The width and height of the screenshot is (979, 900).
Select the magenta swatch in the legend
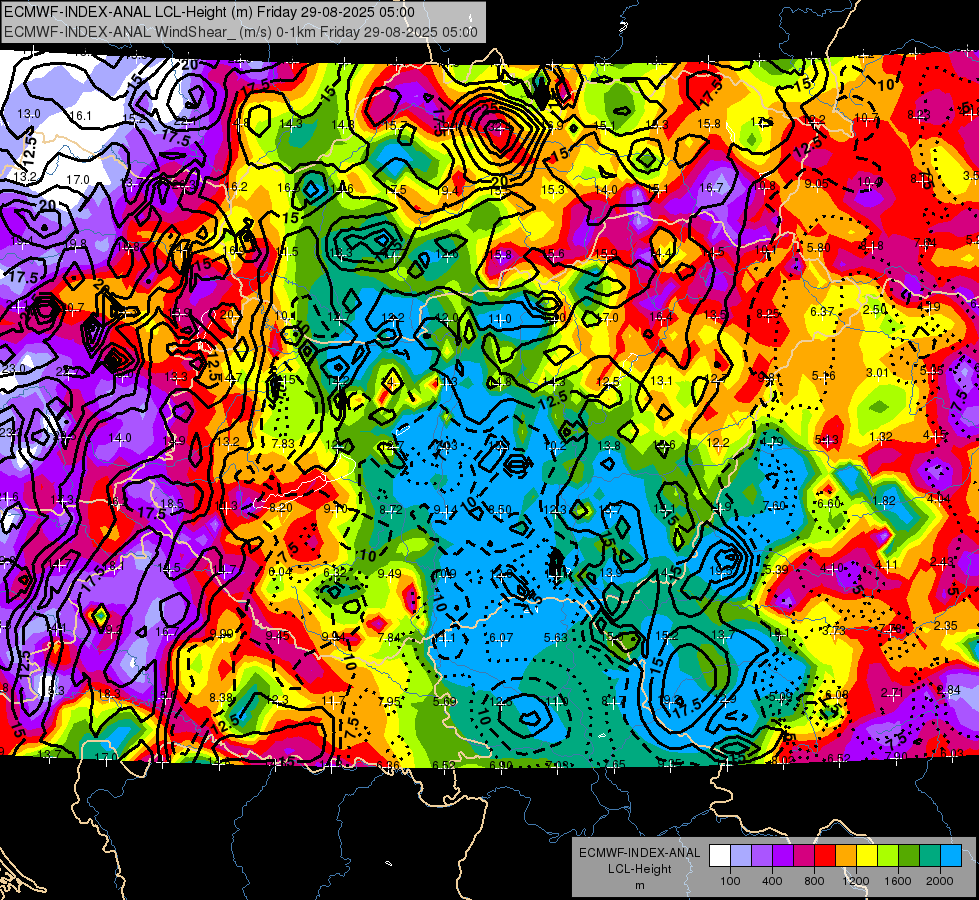pyautogui.click(x=804, y=856)
